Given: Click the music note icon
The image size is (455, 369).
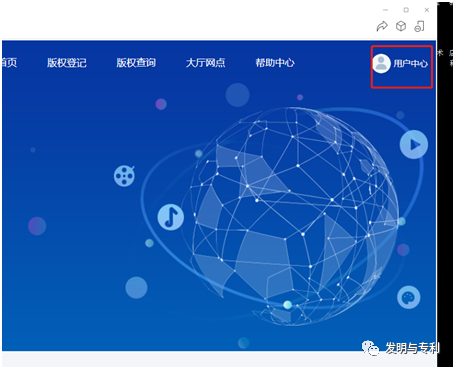Looking at the screenshot, I should click(x=171, y=217).
